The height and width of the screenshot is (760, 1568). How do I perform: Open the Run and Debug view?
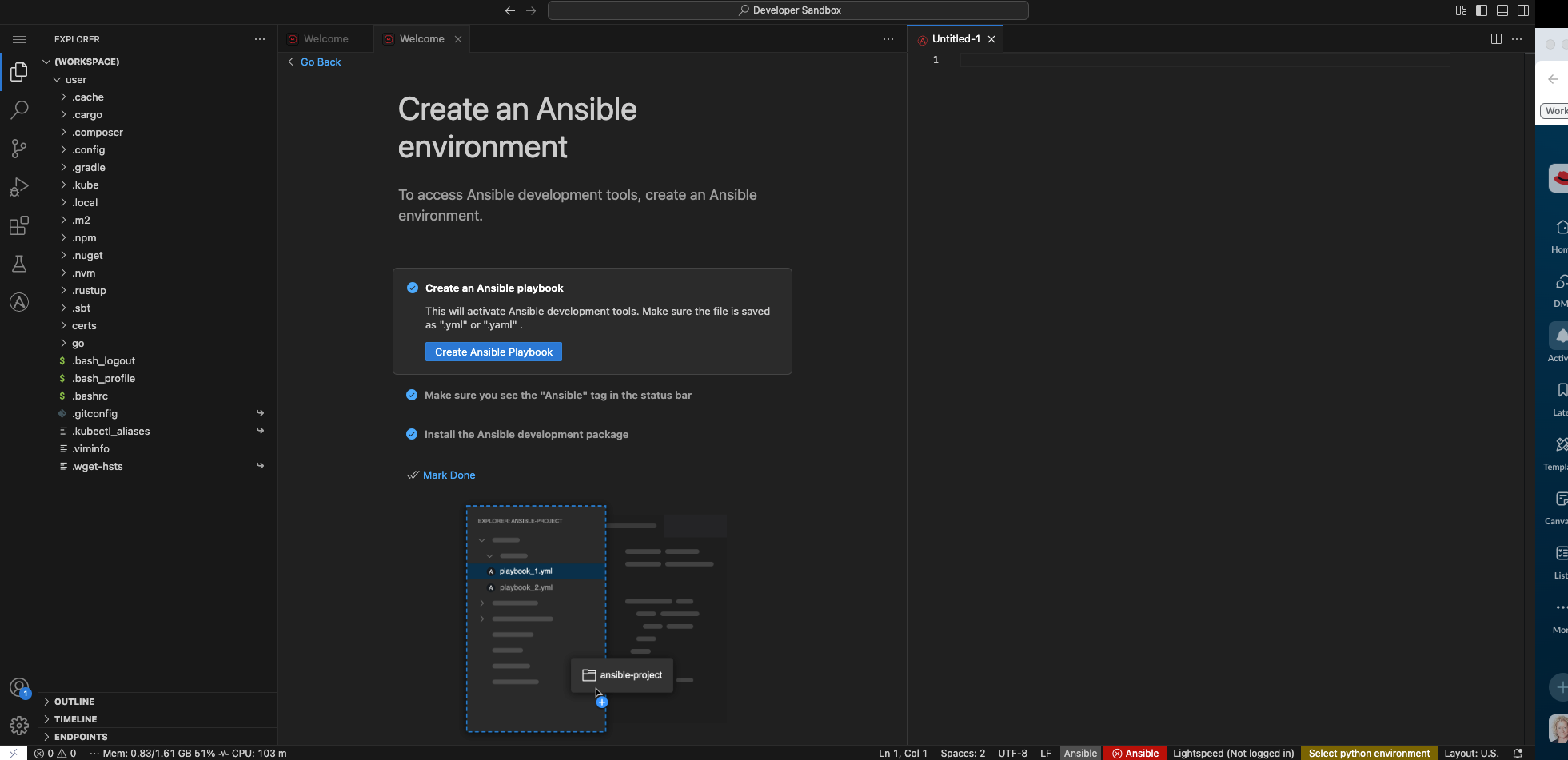pyautogui.click(x=19, y=187)
